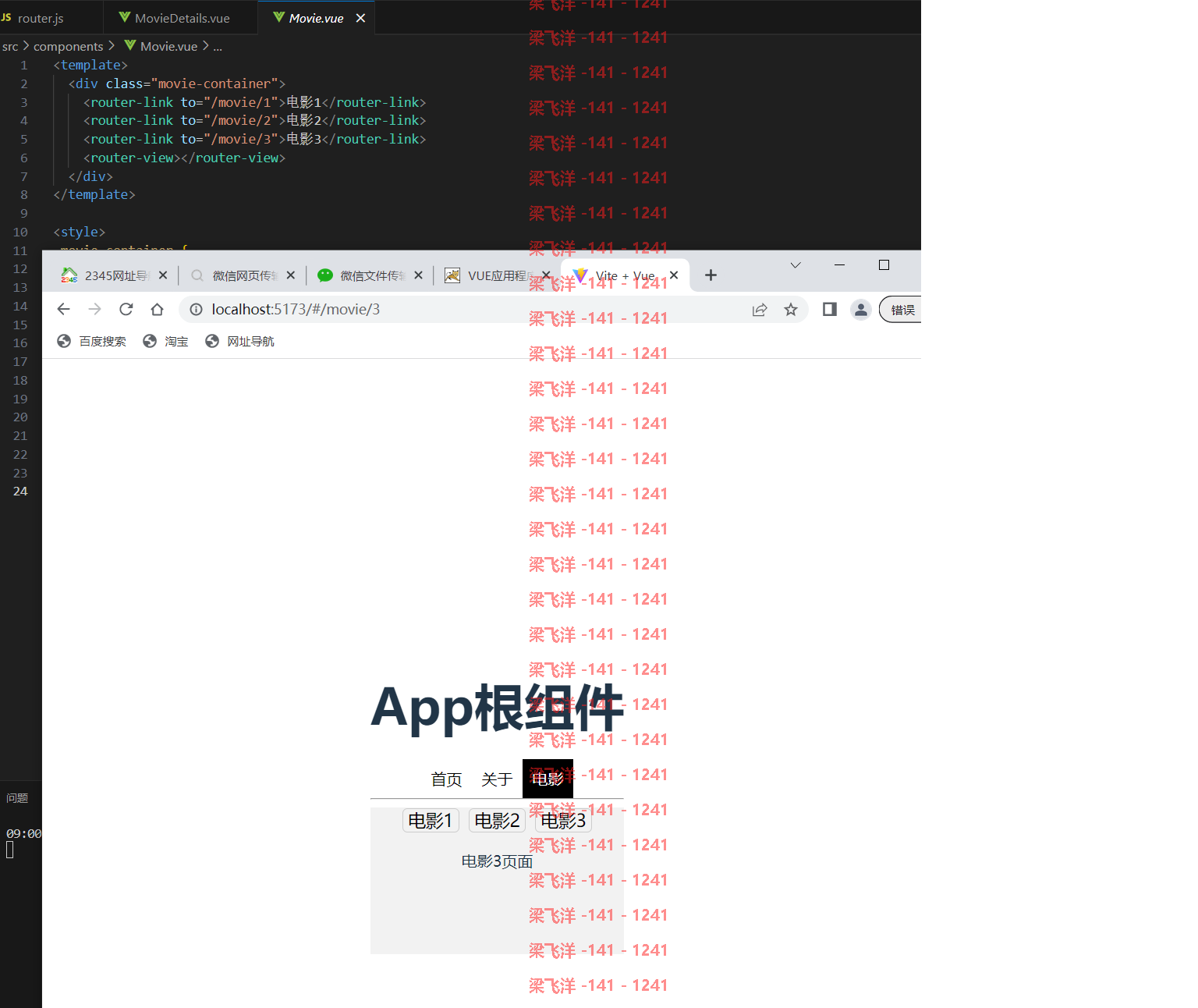Screen dimensions: 1198x1008
Task: Close the 微信文件传输 browser tab
Action: (418, 275)
